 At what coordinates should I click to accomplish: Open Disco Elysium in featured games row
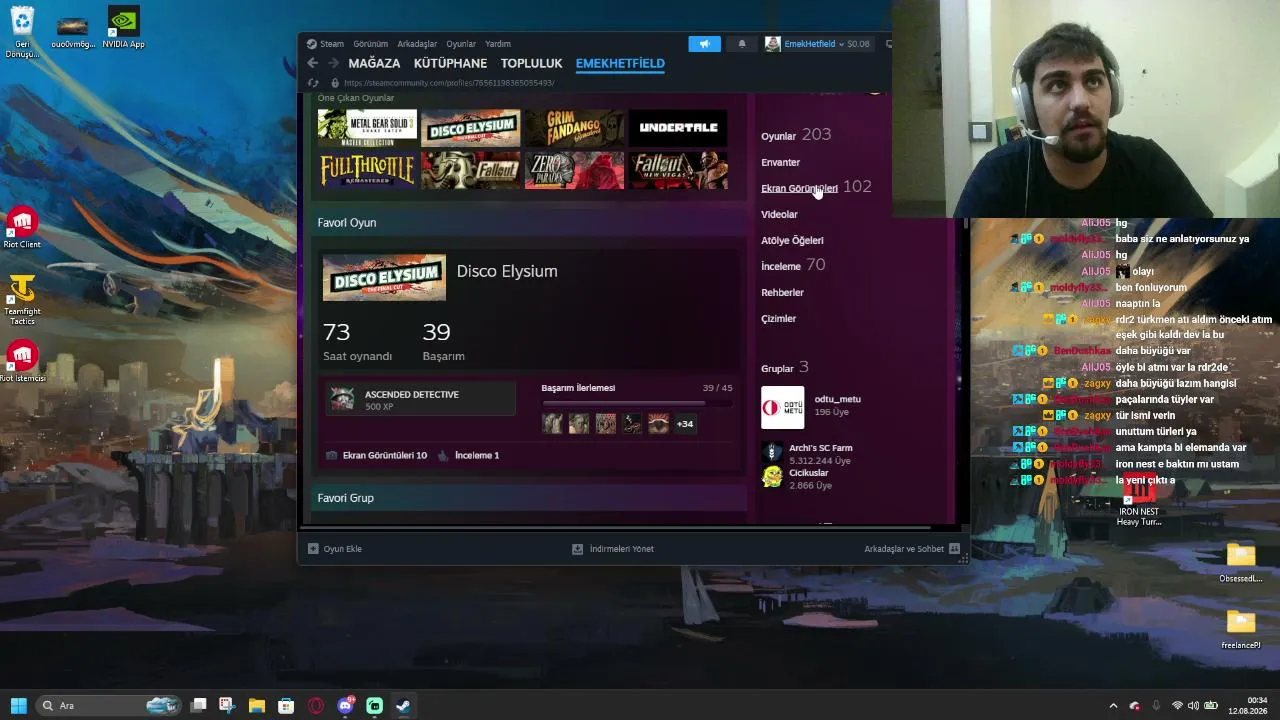click(470, 127)
